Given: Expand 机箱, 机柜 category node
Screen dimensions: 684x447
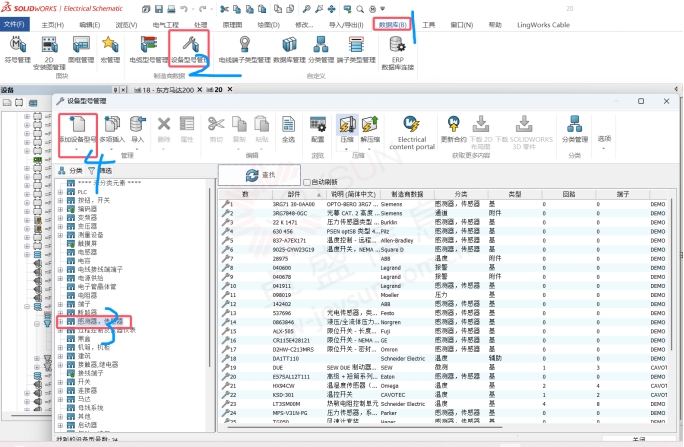Looking at the screenshot, I should [61, 348].
